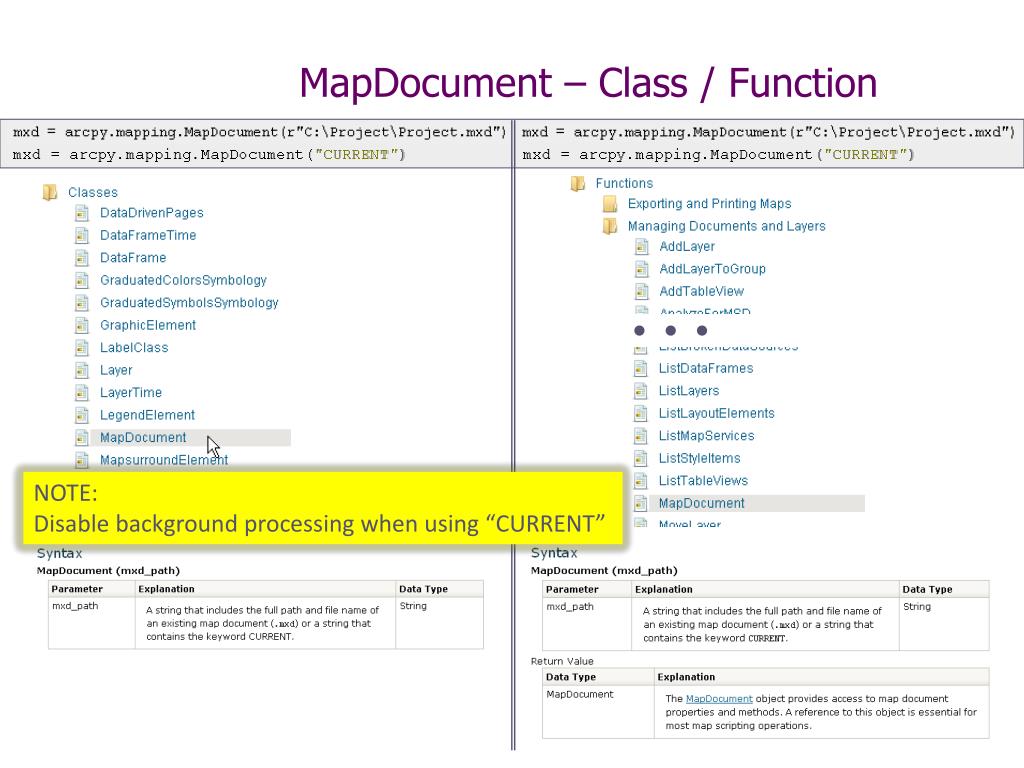Click the page icon beside ListDataFrames
This screenshot has width=1024, height=768.
pos(641,368)
